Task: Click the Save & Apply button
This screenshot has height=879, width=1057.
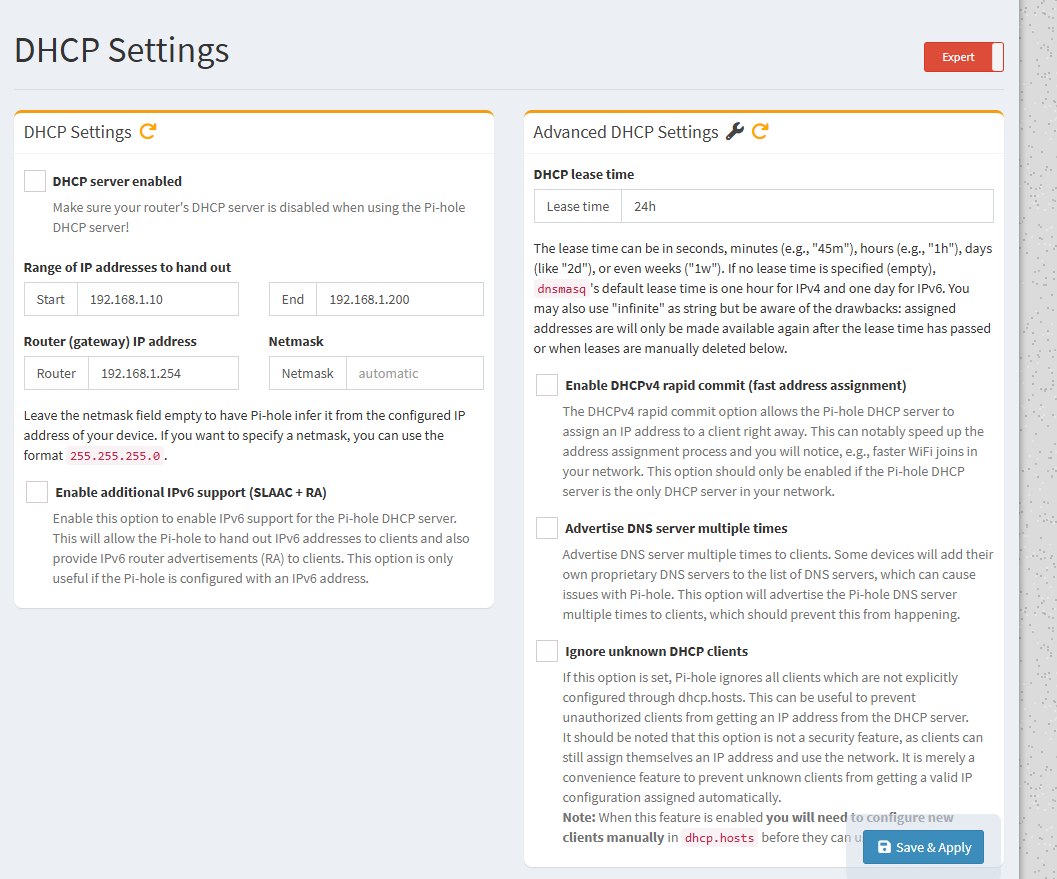Action: 924,847
